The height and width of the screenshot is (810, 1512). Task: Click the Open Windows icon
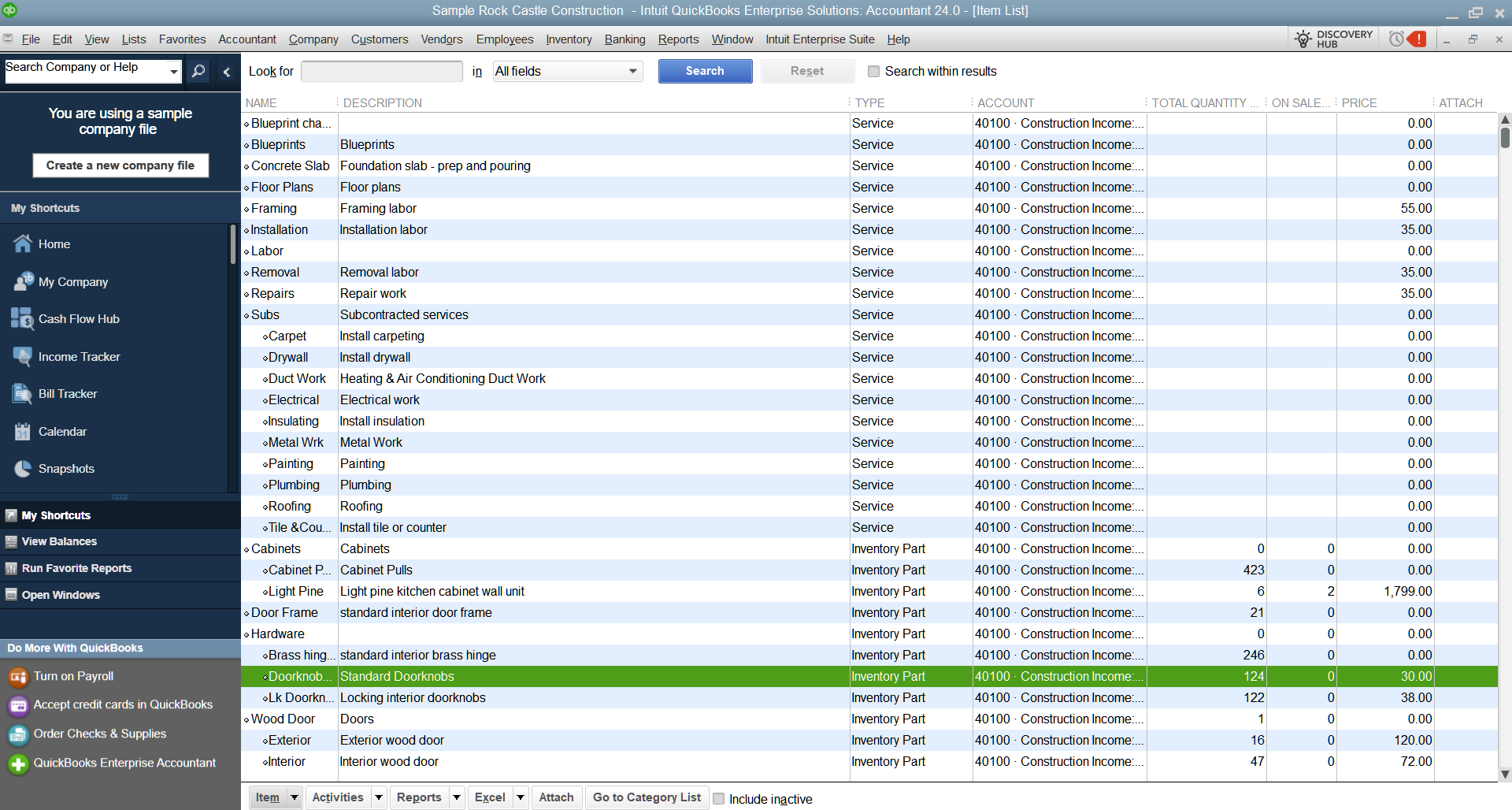11,595
